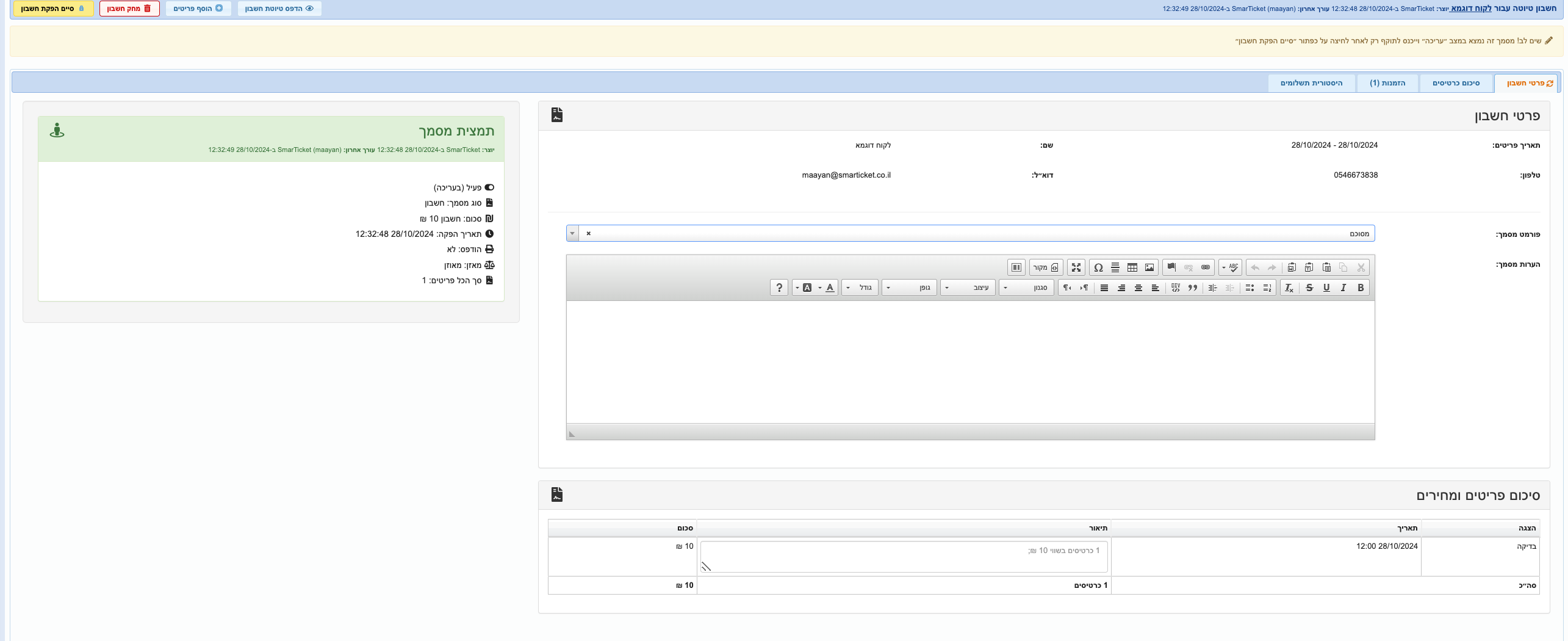This screenshot has width=1568, height=641.
Task: Insert an anchor with the flag icon
Action: [x=1171, y=267]
